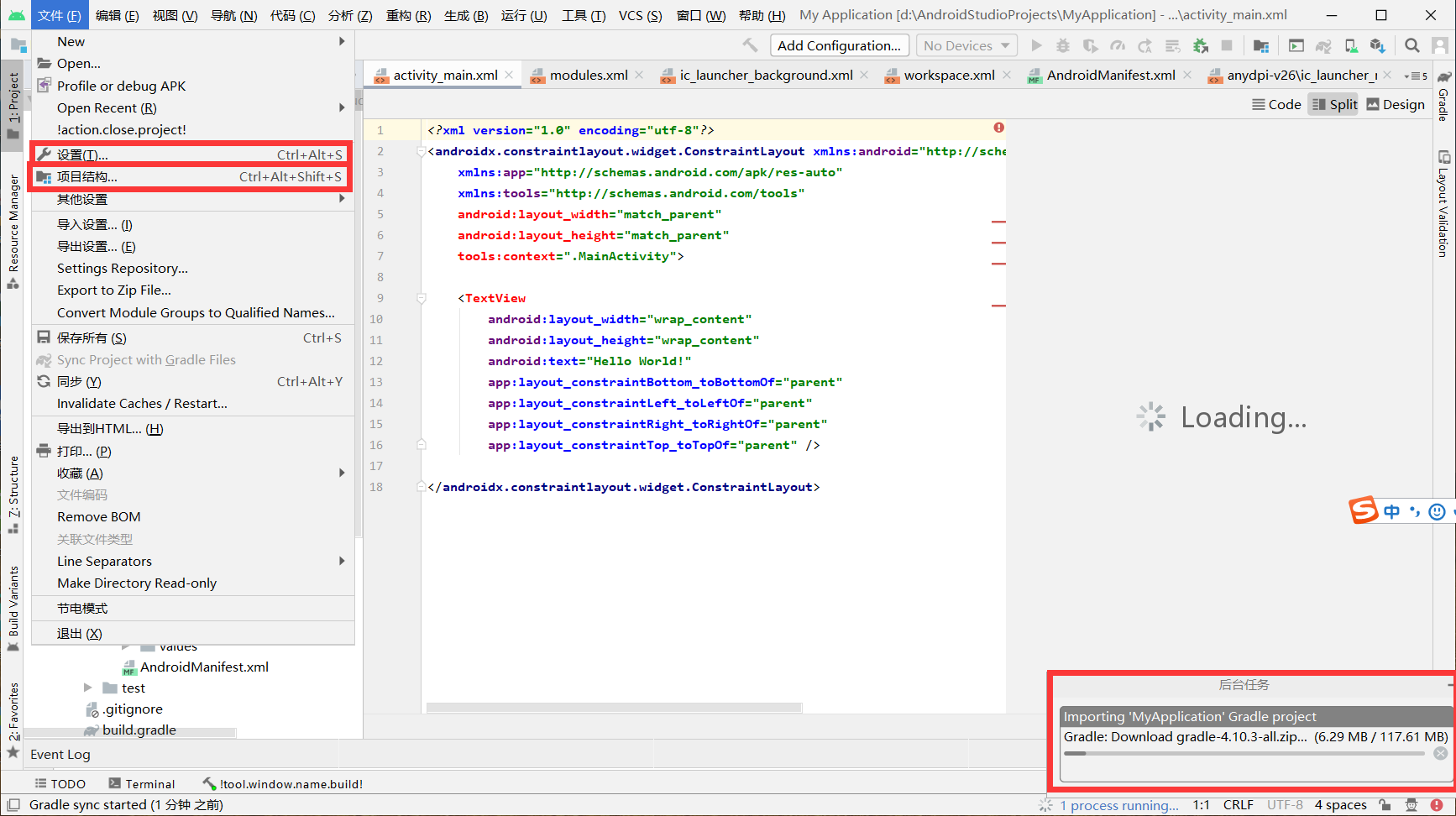Click the Search Everywhere magnifier icon

[1411, 45]
